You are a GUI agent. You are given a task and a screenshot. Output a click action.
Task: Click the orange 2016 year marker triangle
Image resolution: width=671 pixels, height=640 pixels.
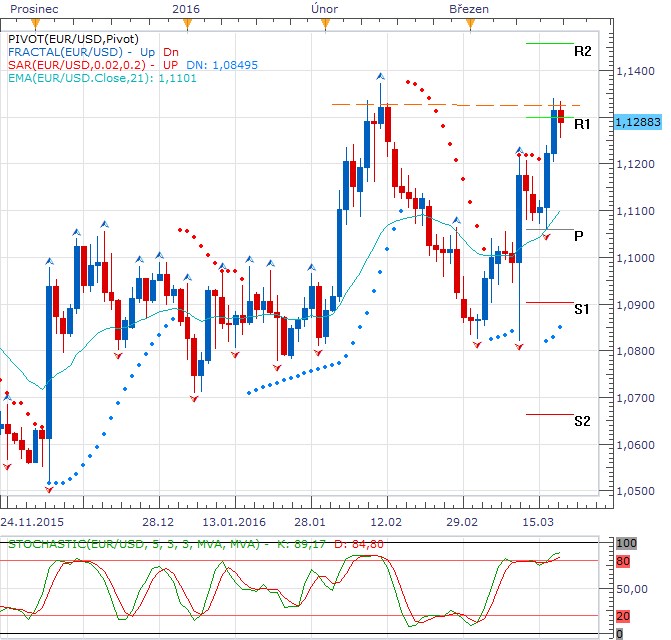click(187, 25)
